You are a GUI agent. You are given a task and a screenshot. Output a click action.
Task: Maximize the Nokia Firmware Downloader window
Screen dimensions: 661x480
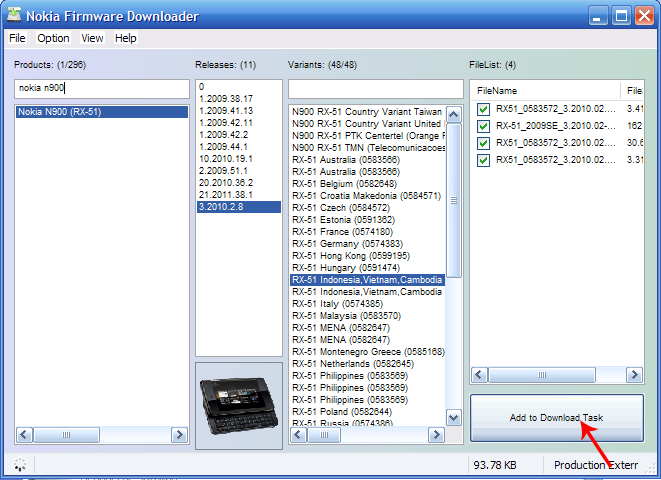coord(621,16)
